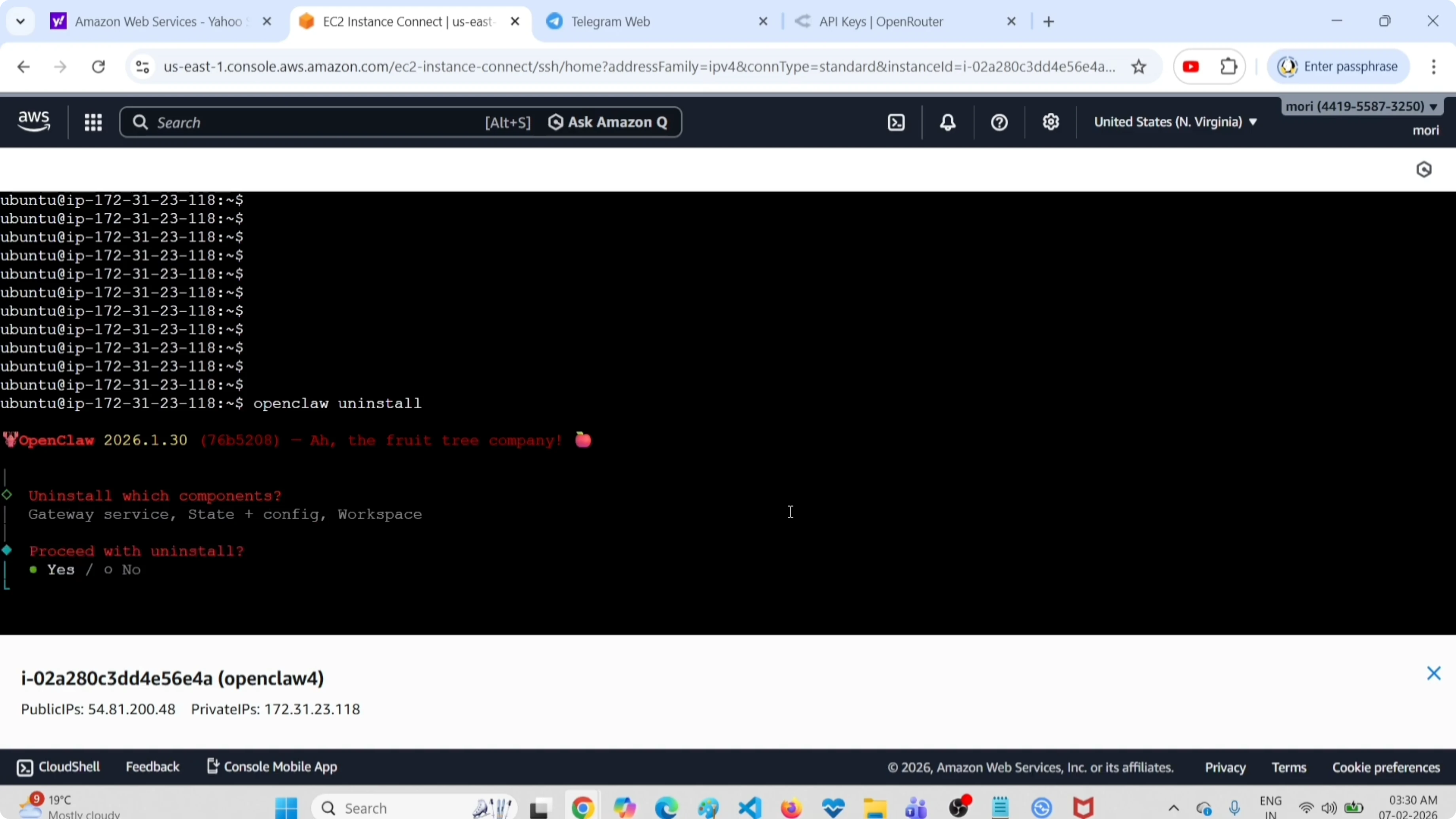The height and width of the screenshot is (819, 1456).
Task: Open the AWS settings gear
Action: 1051,122
